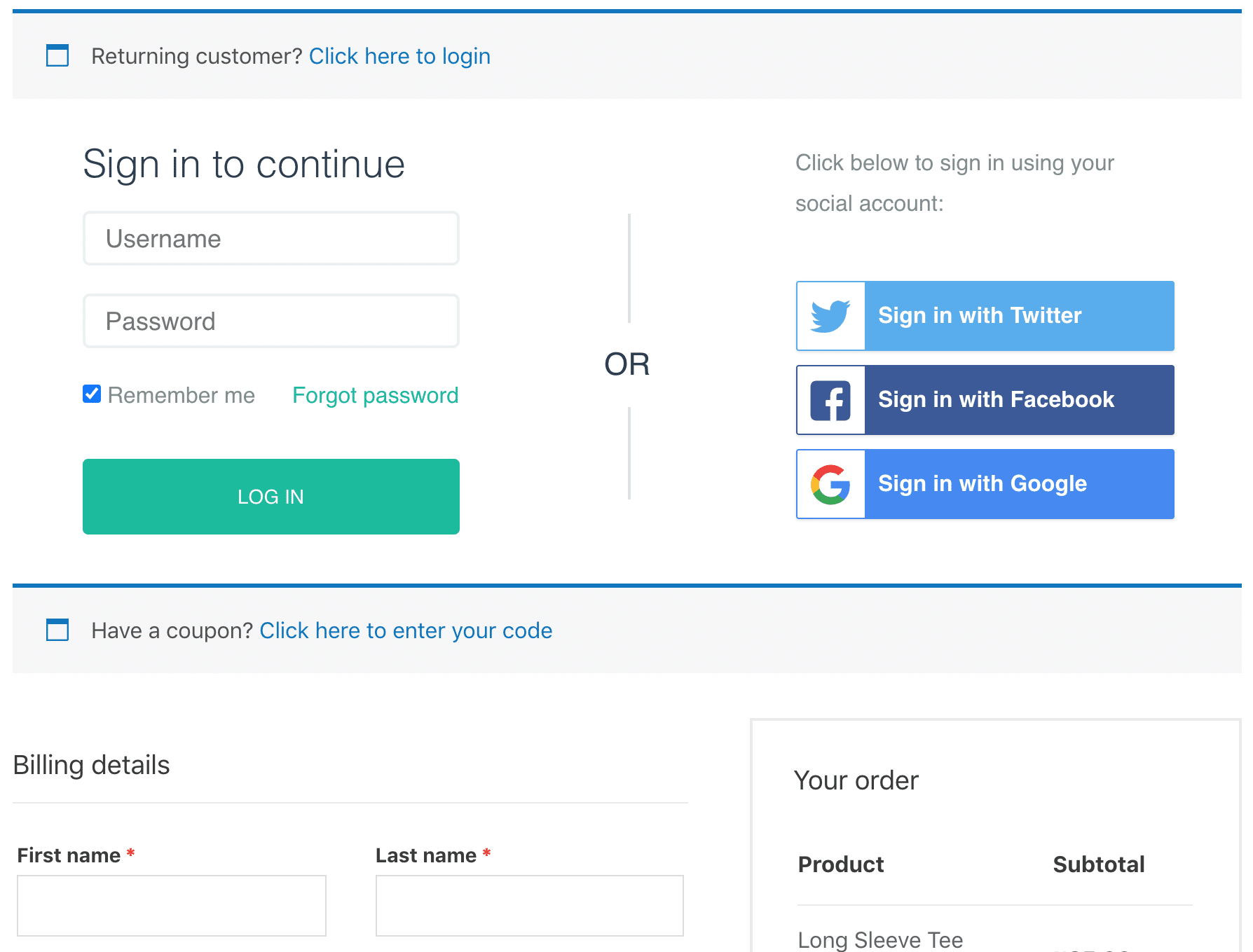The image size is (1253, 952).
Task: Click the Remember me label text
Action: (x=182, y=395)
